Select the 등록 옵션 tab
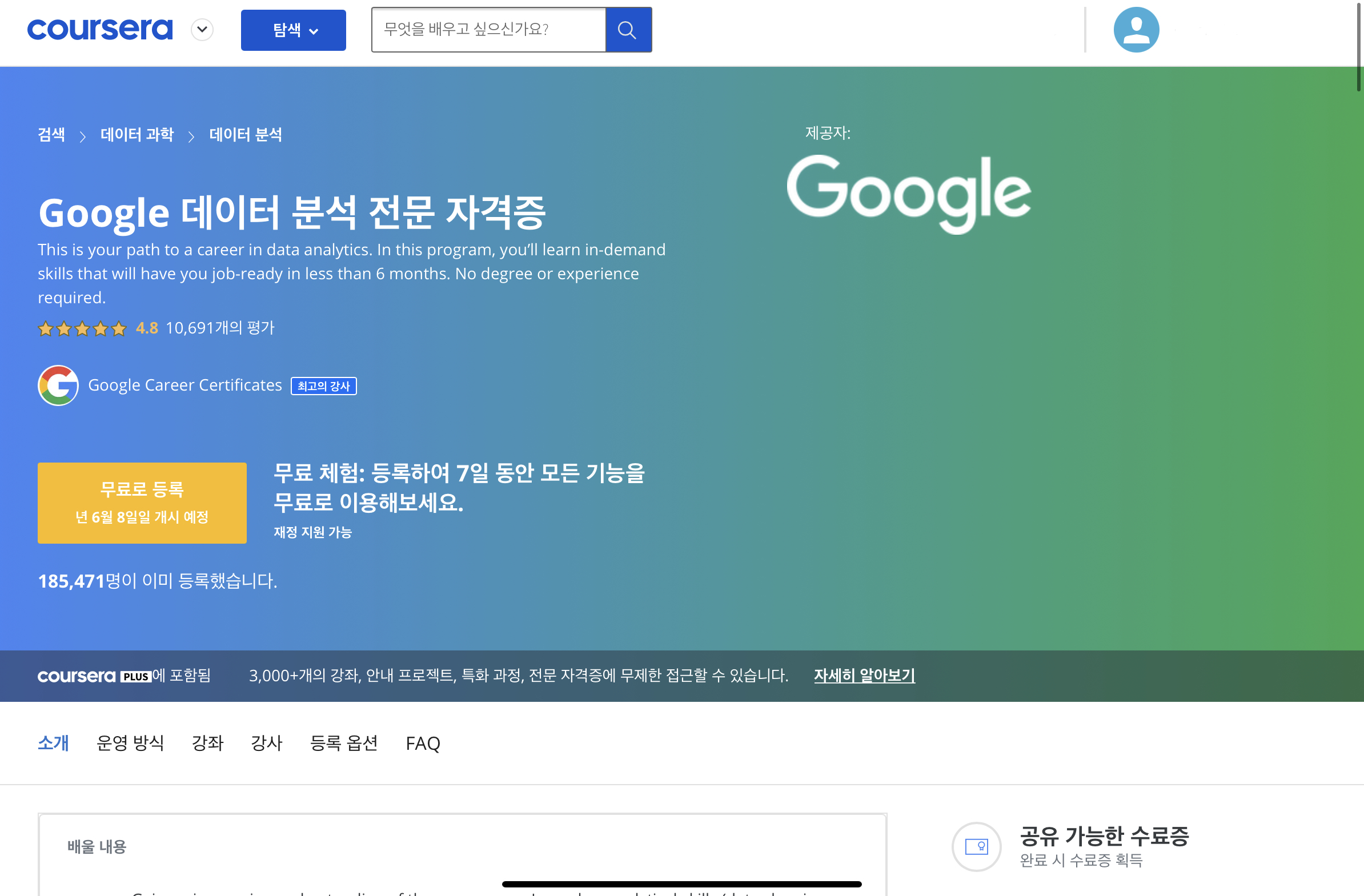 coord(344,744)
